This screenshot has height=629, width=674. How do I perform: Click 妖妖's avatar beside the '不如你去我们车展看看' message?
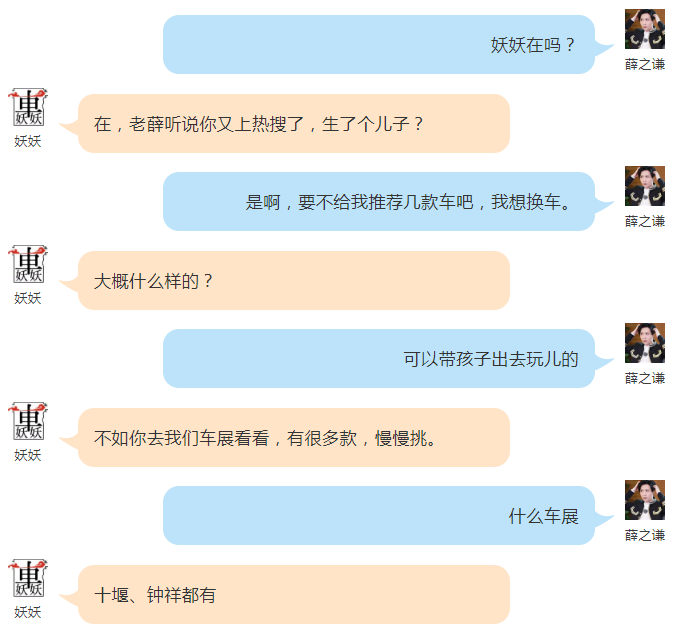(28, 421)
